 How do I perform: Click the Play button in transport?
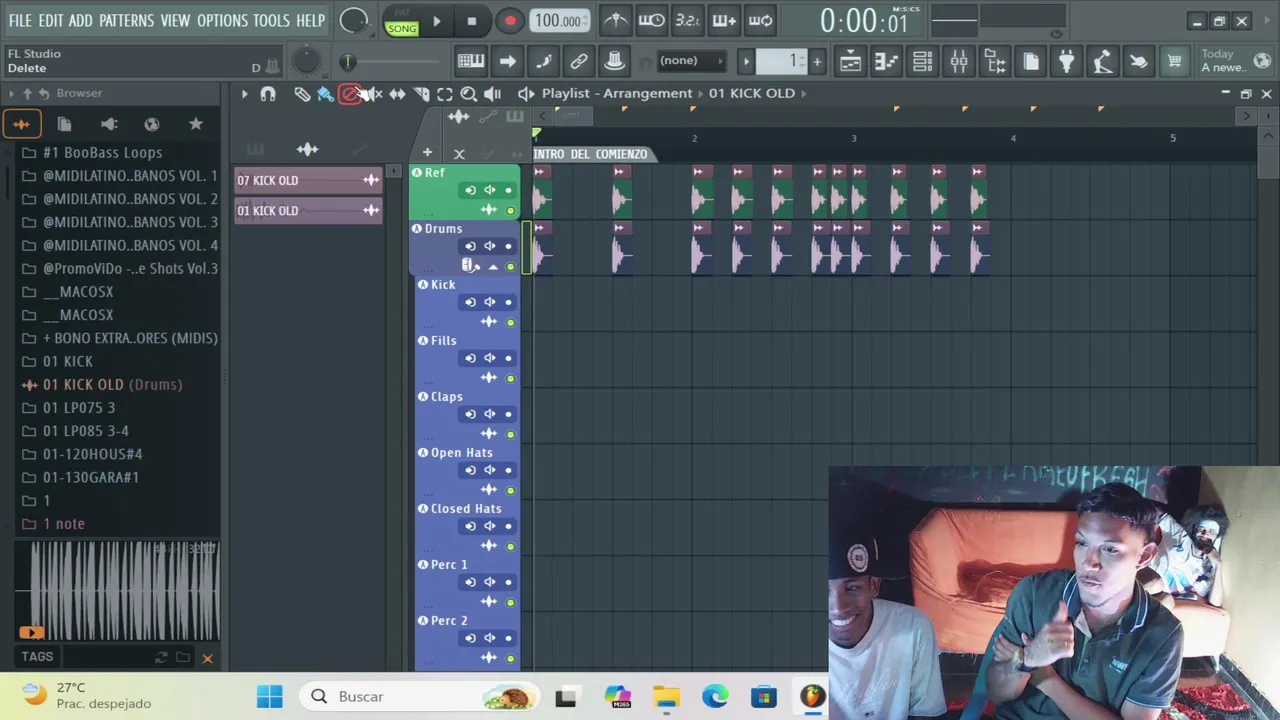point(437,21)
